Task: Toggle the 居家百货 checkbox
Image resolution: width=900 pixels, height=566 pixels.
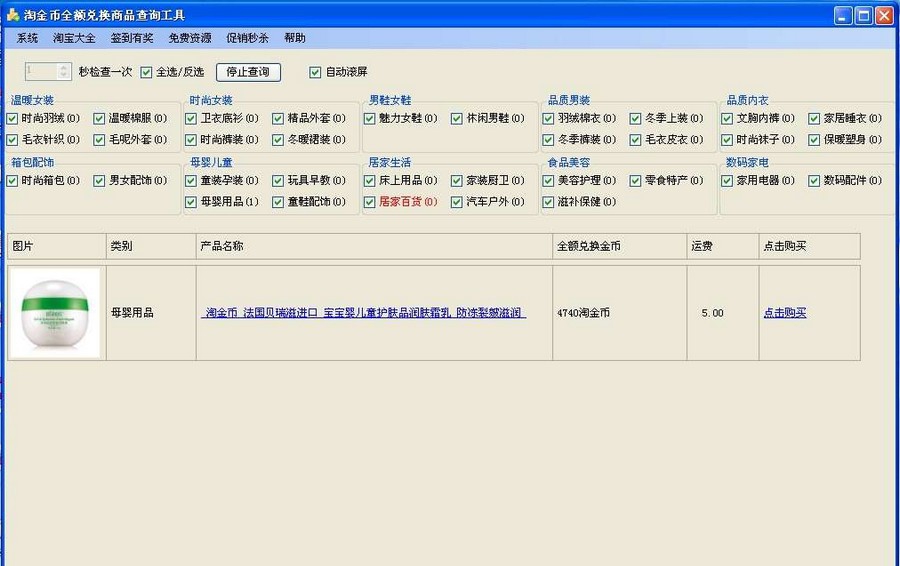Action: pos(371,202)
